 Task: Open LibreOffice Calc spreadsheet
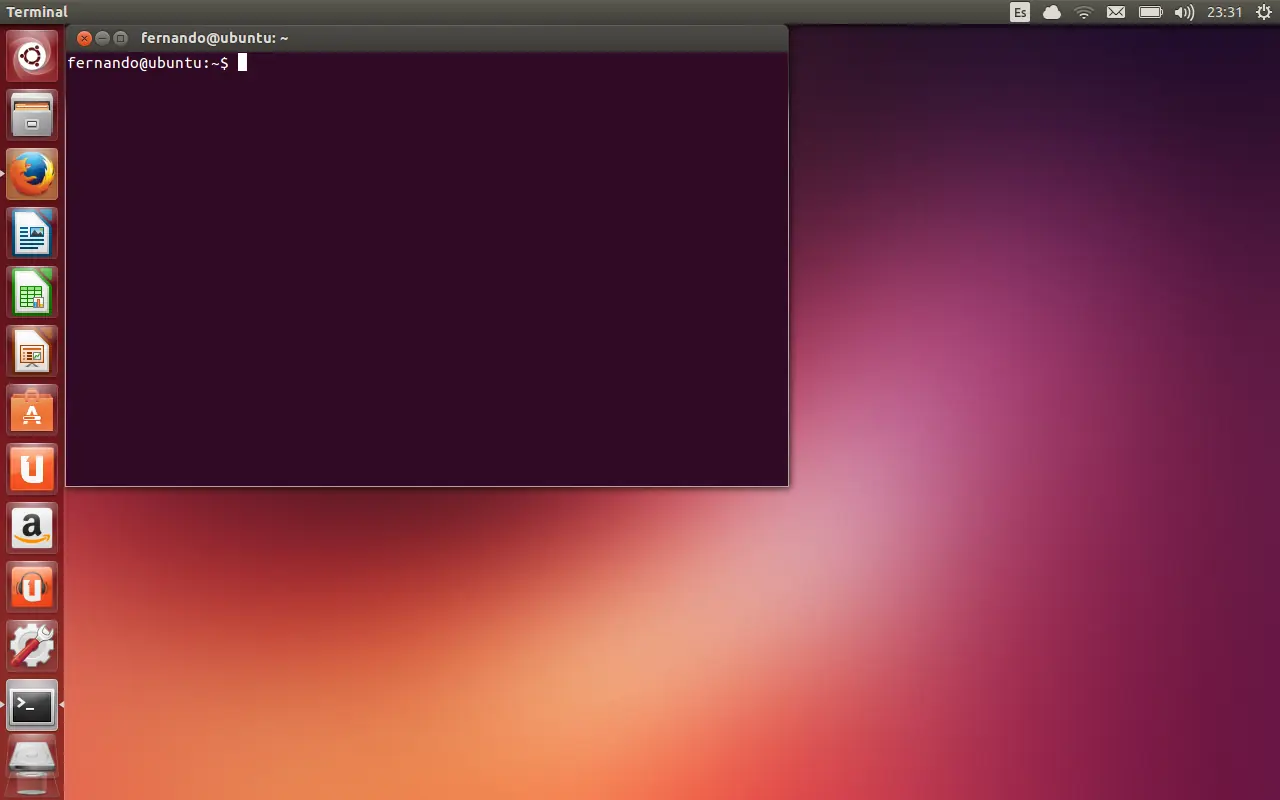coord(32,293)
